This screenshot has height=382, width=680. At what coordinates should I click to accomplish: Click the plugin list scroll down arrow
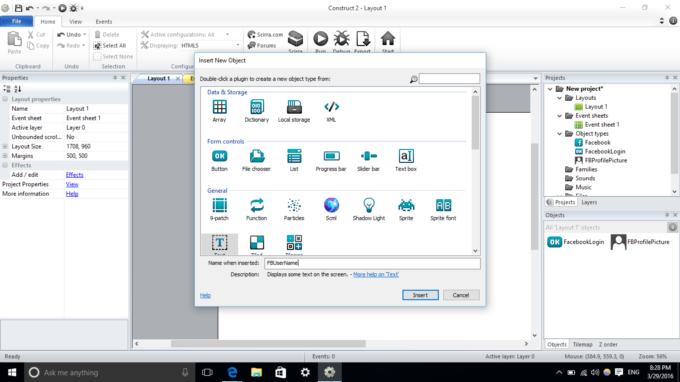click(x=475, y=251)
